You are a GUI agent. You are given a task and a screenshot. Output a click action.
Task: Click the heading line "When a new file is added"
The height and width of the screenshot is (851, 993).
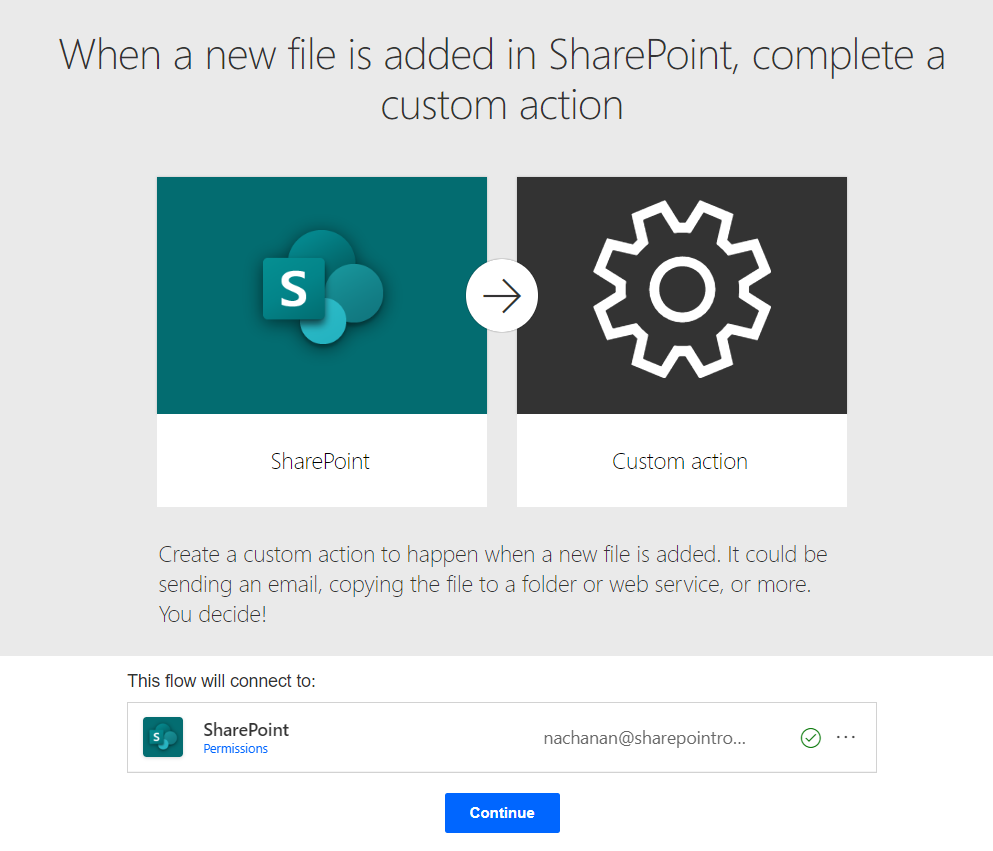coord(502,54)
